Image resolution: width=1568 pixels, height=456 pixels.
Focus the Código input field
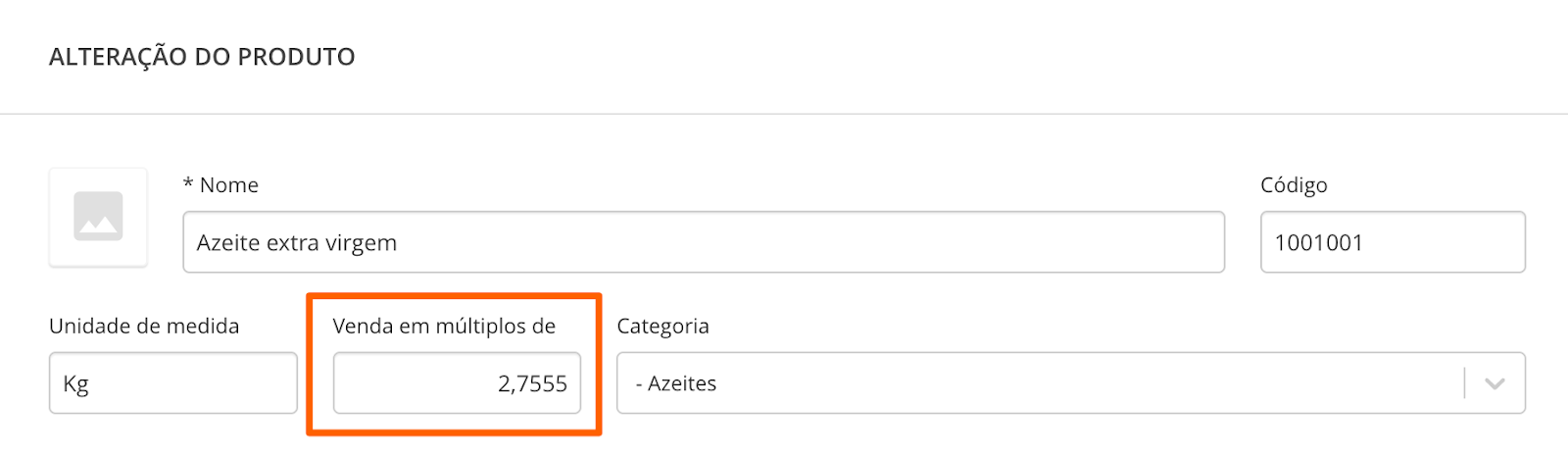[x=1392, y=242]
